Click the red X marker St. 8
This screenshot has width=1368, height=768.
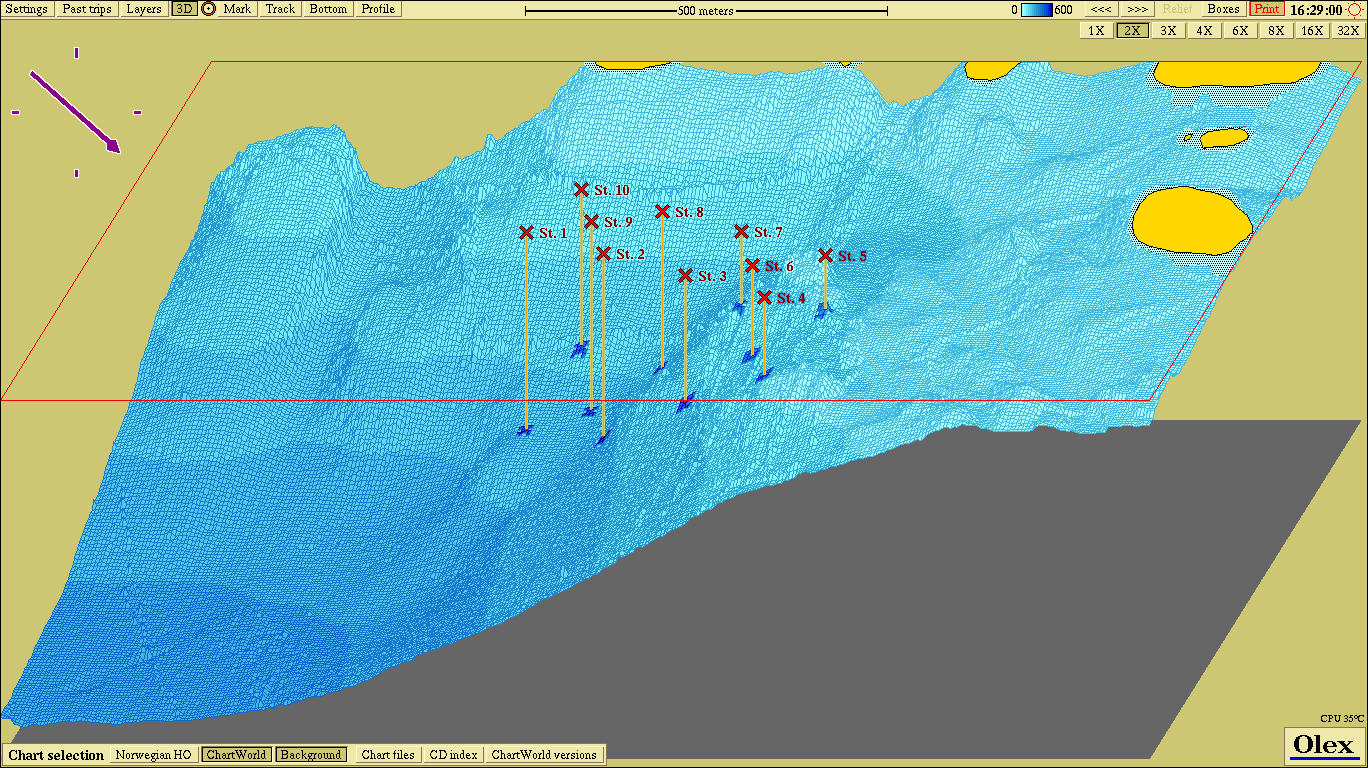coord(662,211)
